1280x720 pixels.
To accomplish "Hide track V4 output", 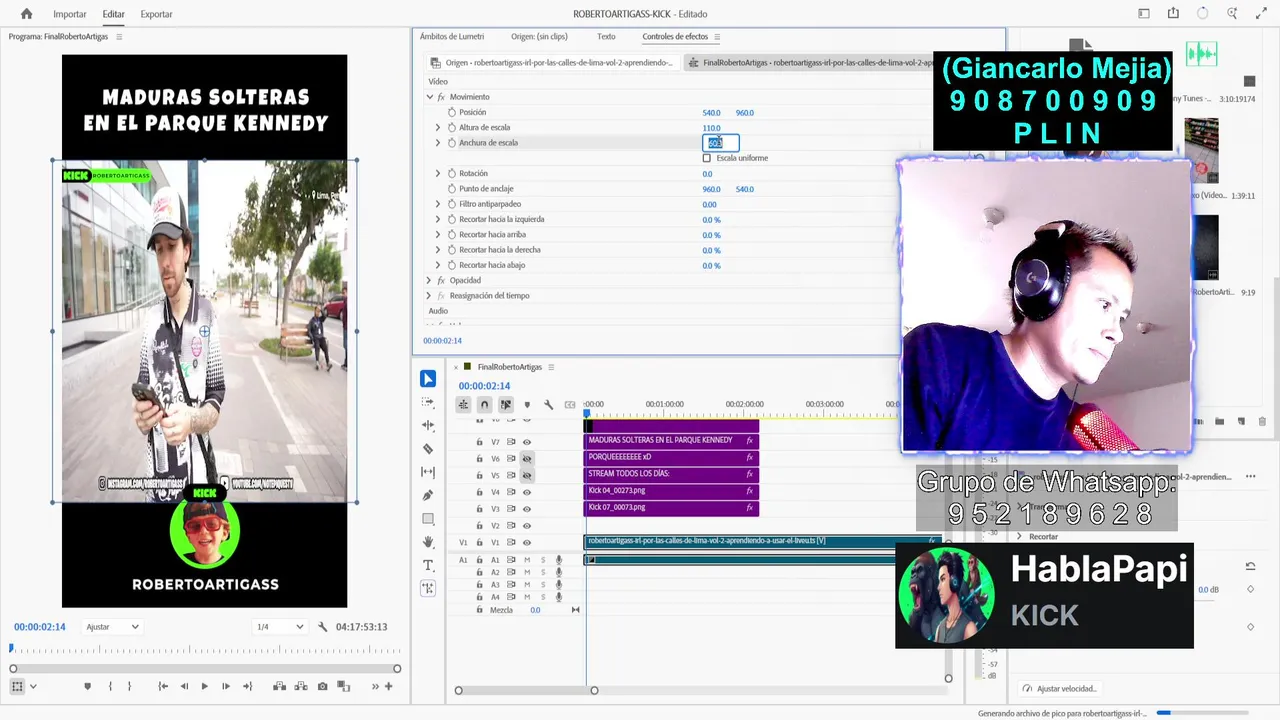I will click(527, 492).
